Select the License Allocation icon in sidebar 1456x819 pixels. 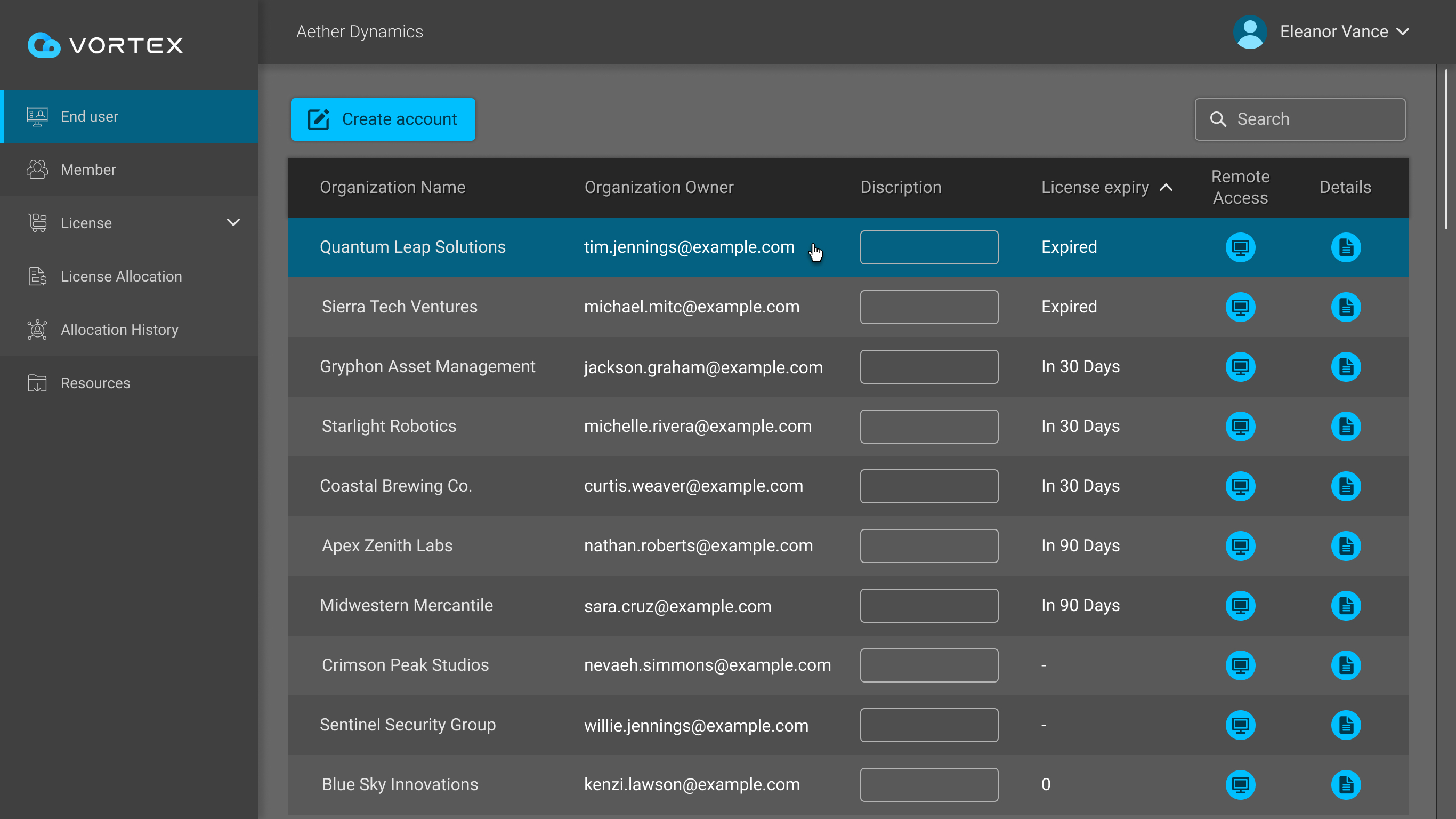[36, 277]
